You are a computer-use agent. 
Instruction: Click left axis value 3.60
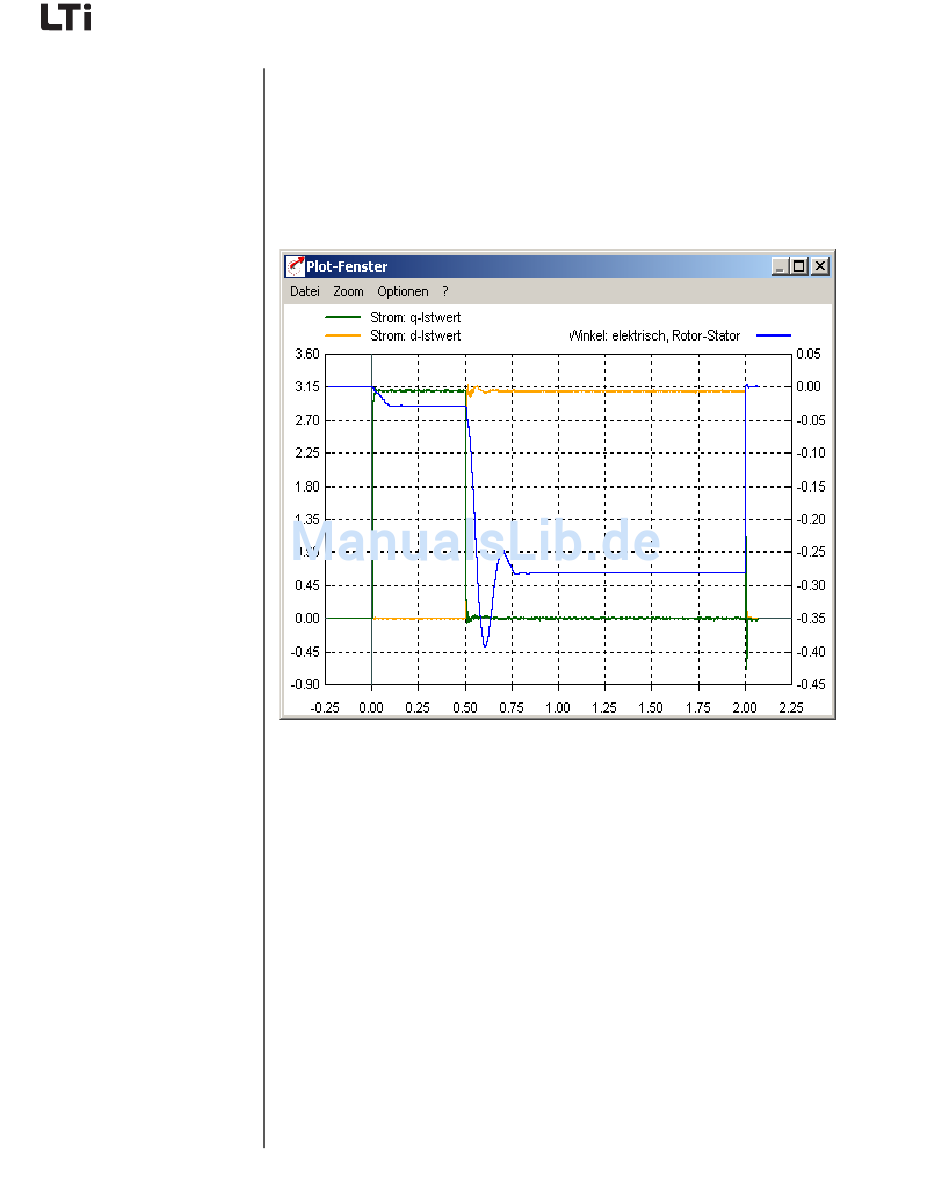[x=307, y=354]
